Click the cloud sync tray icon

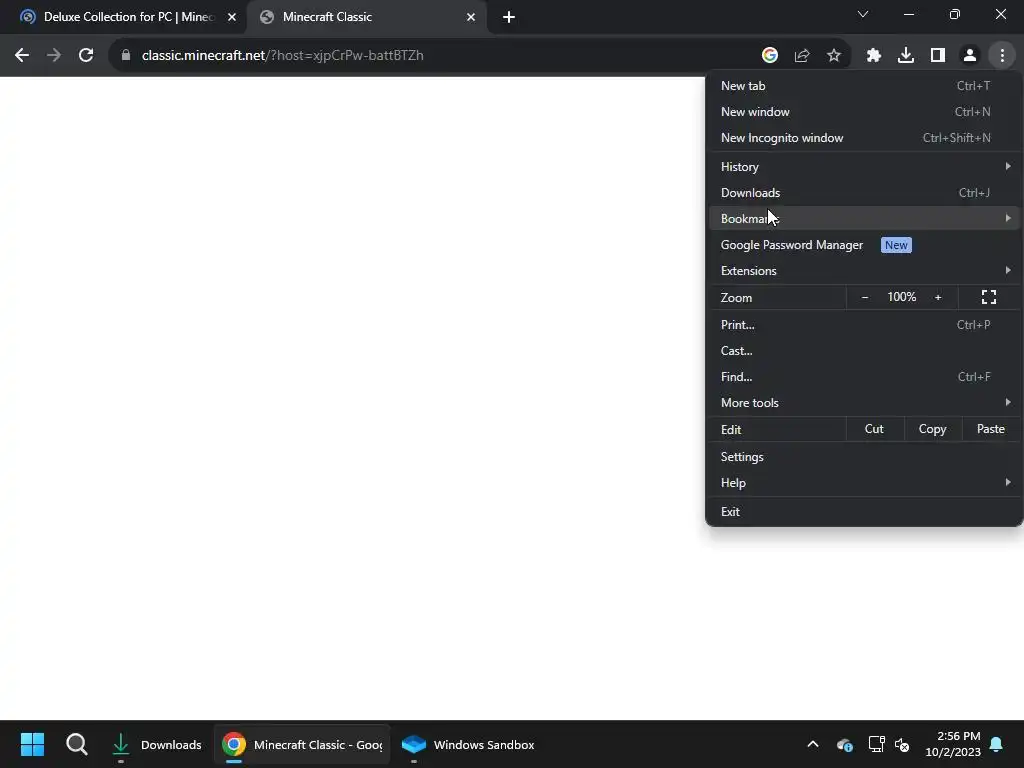(844, 744)
